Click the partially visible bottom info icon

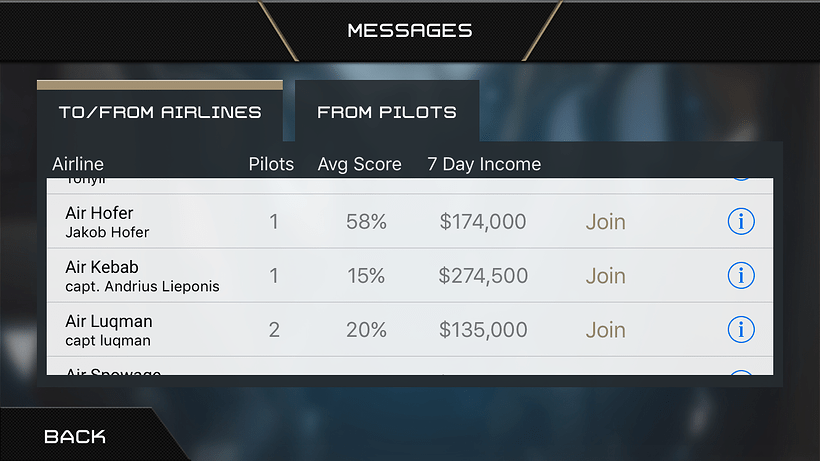741,372
